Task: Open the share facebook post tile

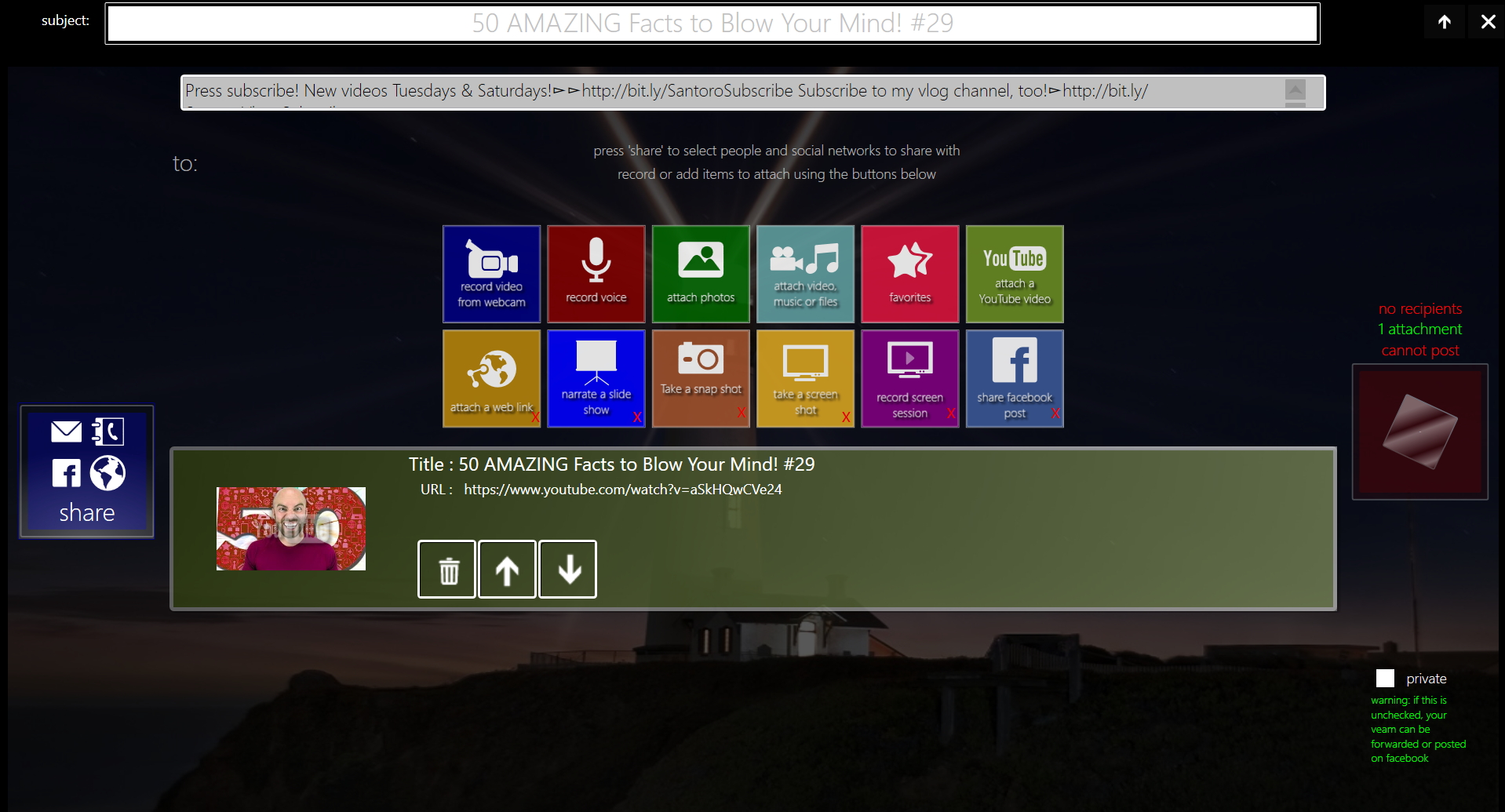Action: (x=1015, y=378)
